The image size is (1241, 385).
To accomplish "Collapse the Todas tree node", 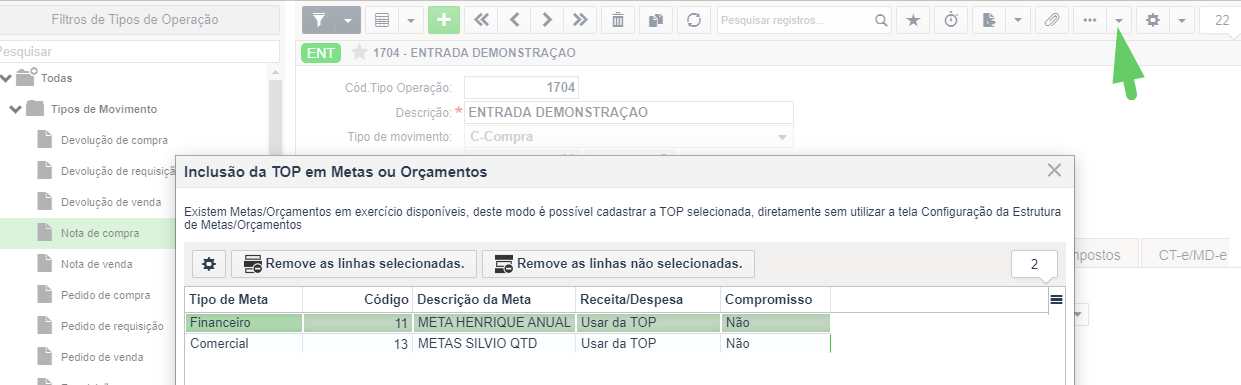I will click(x=7, y=77).
